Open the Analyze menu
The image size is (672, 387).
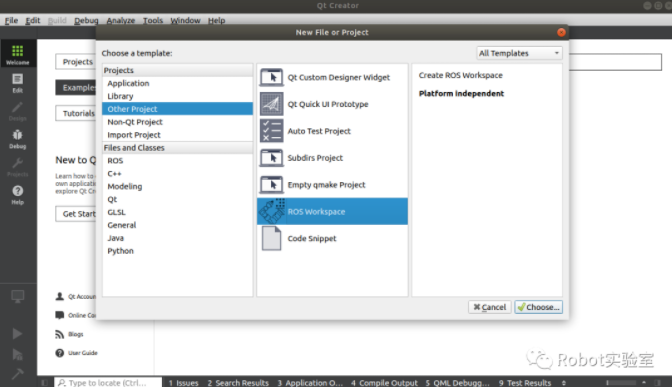(x=120, y=20)
